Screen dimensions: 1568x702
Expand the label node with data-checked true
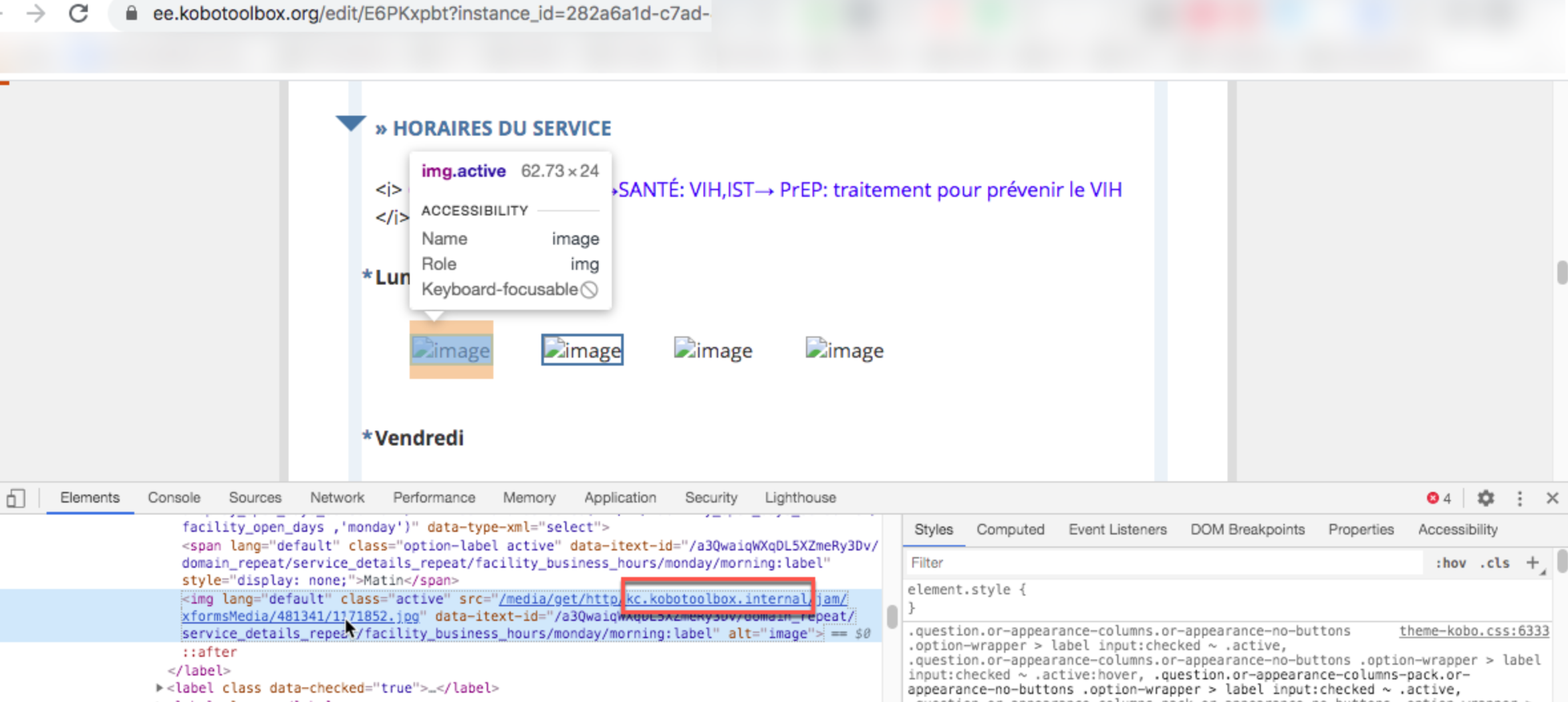point(158,688)
